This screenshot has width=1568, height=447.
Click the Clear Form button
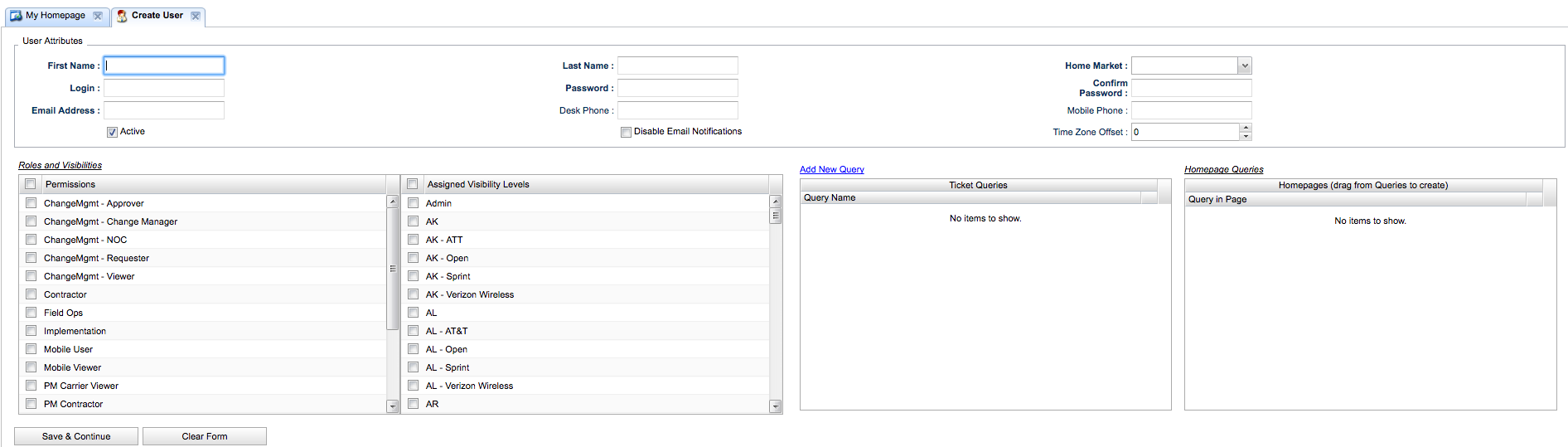tap(205, 436)
